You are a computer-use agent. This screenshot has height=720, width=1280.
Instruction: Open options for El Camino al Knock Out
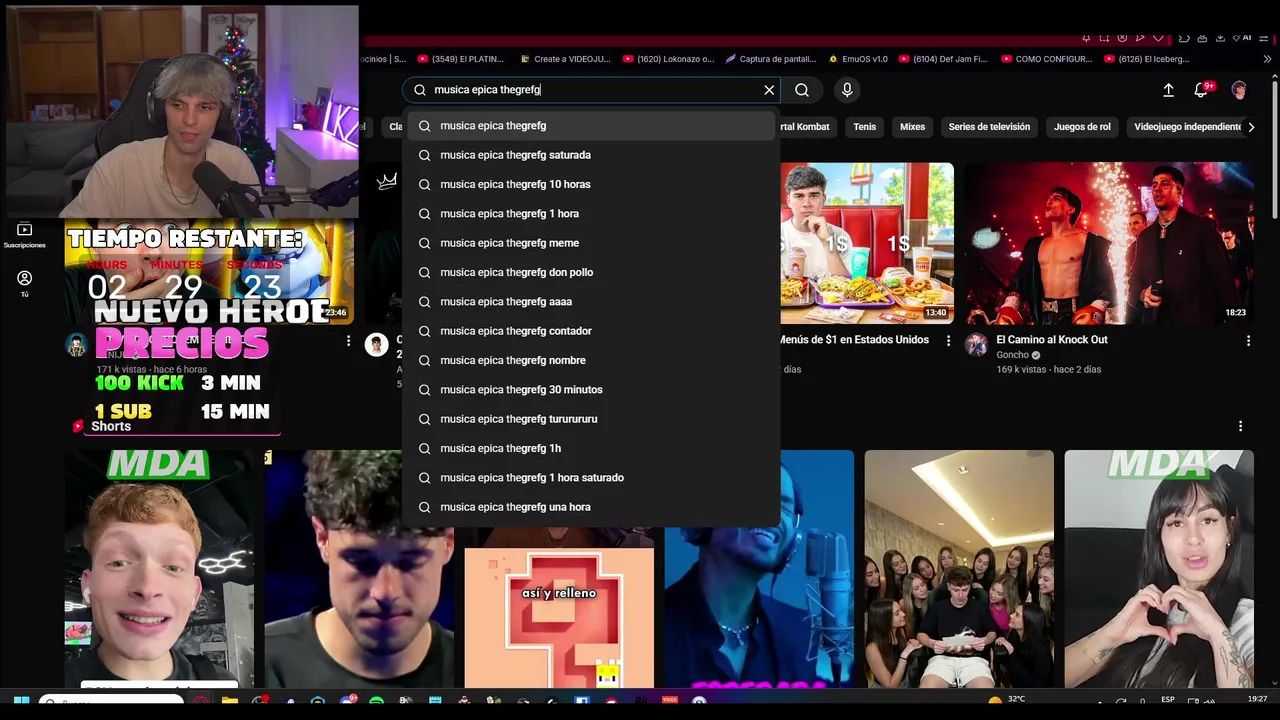tap(1248, 341)
